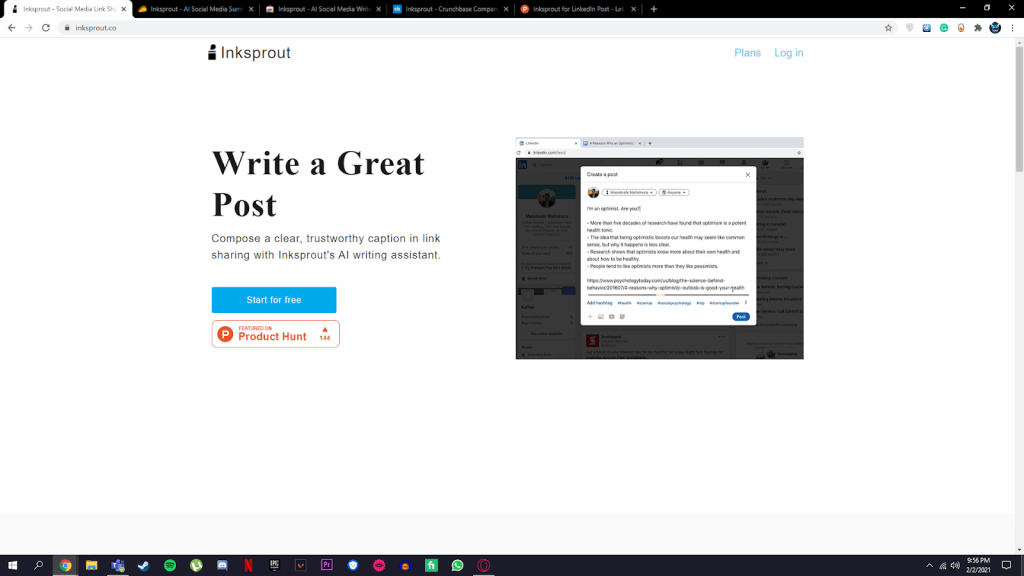Click the Start for free button
This screenshot has height=576, width=1024.
tap(274, 300)
